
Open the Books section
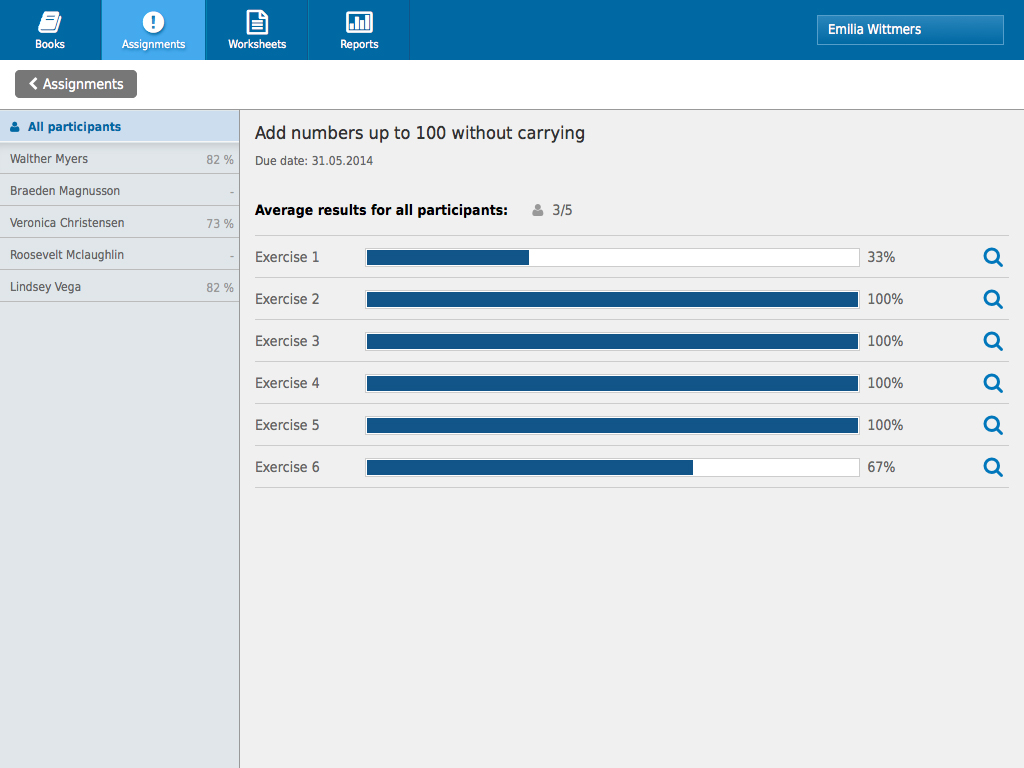click(50, 30)
